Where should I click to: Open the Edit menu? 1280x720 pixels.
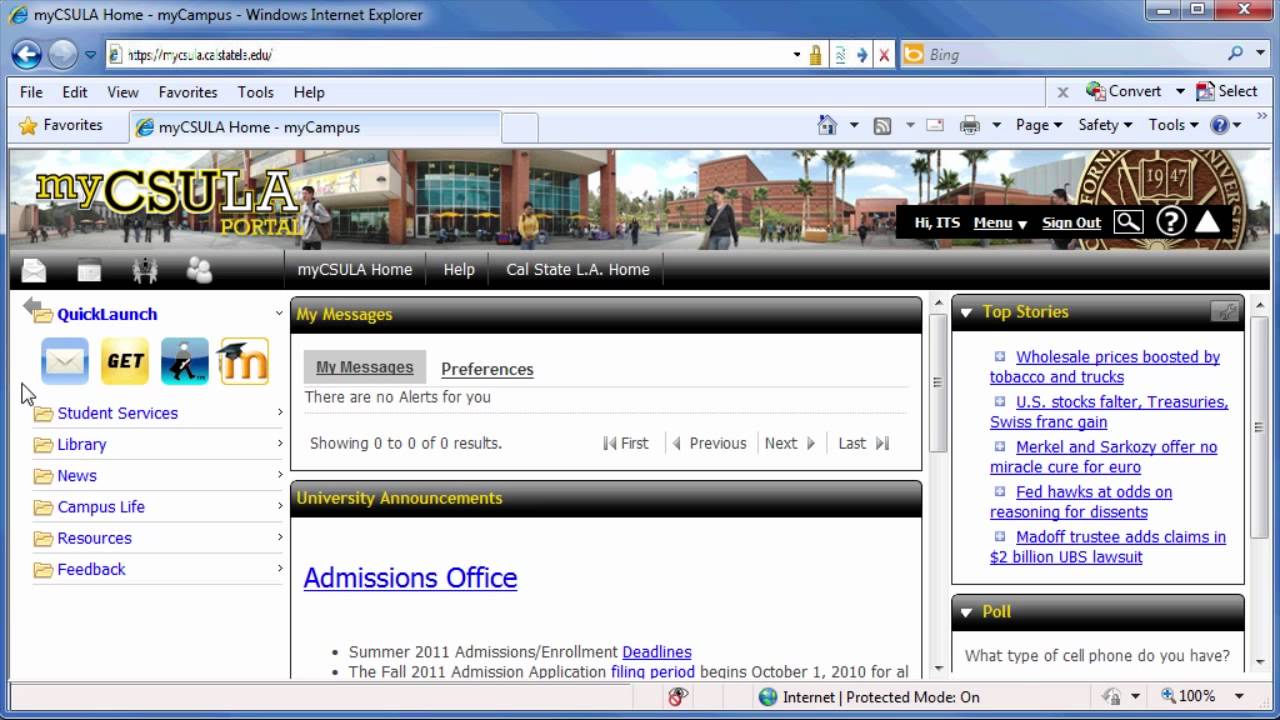tap(75, 92)
